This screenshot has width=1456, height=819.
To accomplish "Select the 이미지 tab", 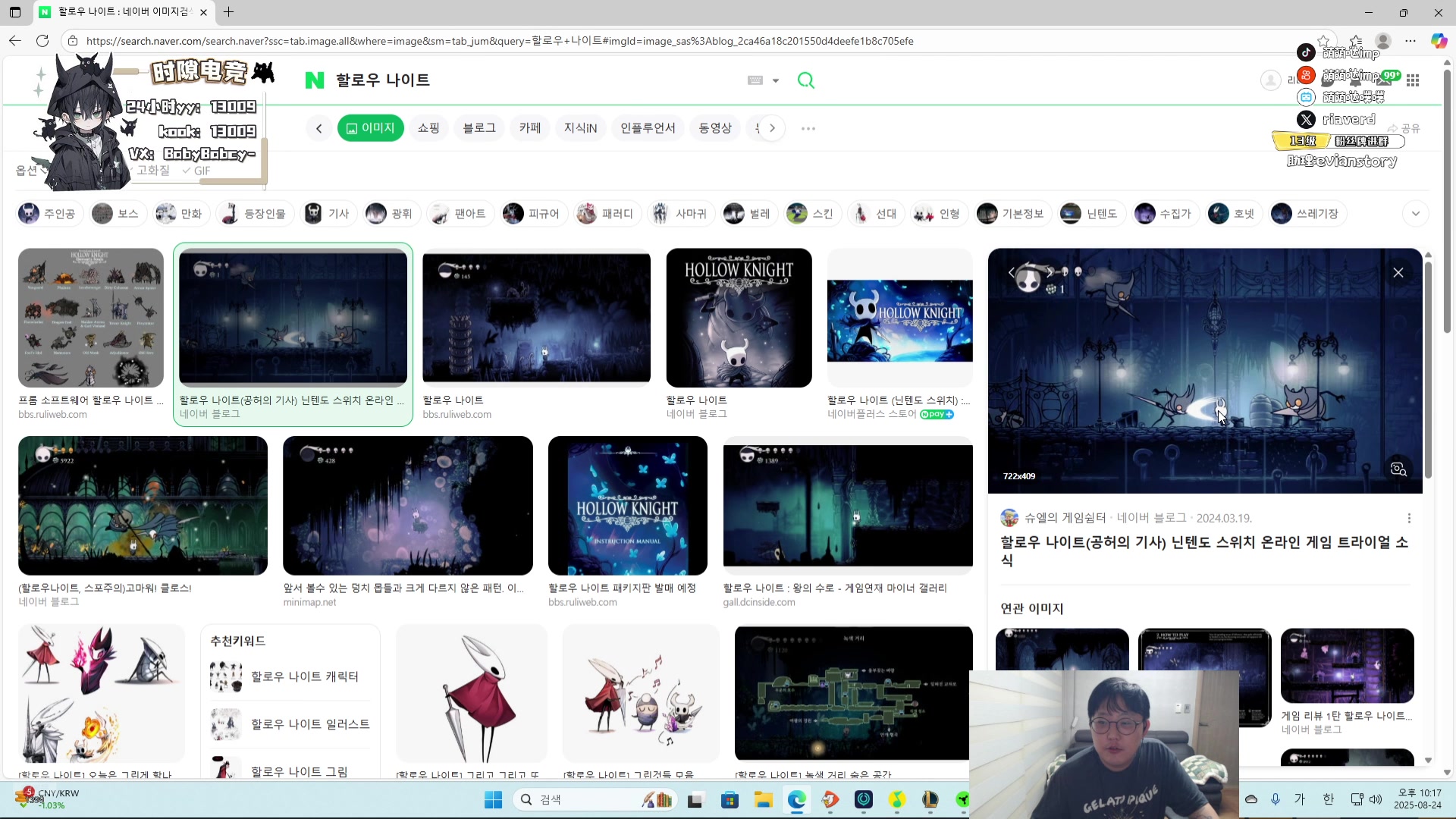I will coord(371,128).
